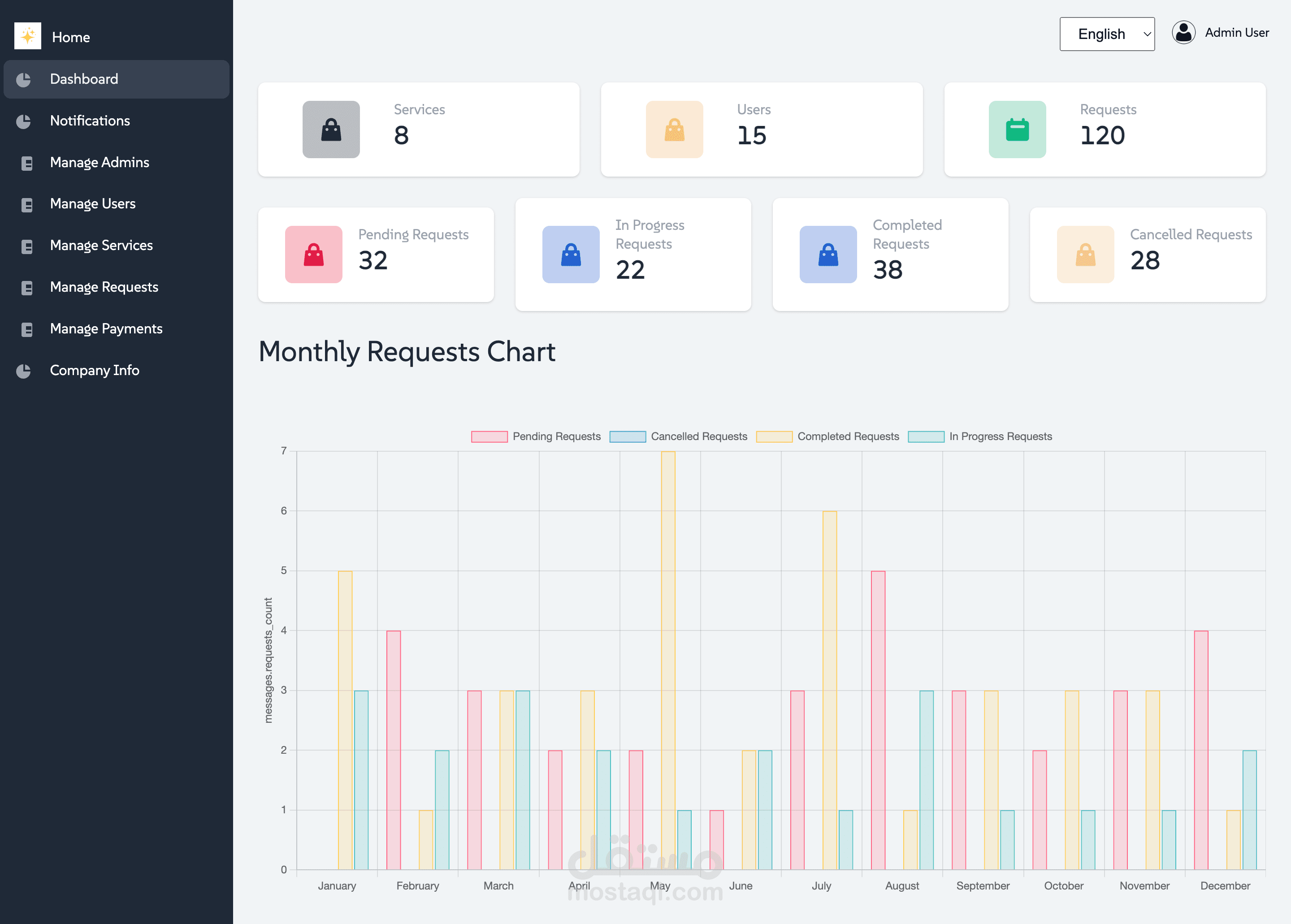Toggle In Progress Requests legend item

[1000, 436]
